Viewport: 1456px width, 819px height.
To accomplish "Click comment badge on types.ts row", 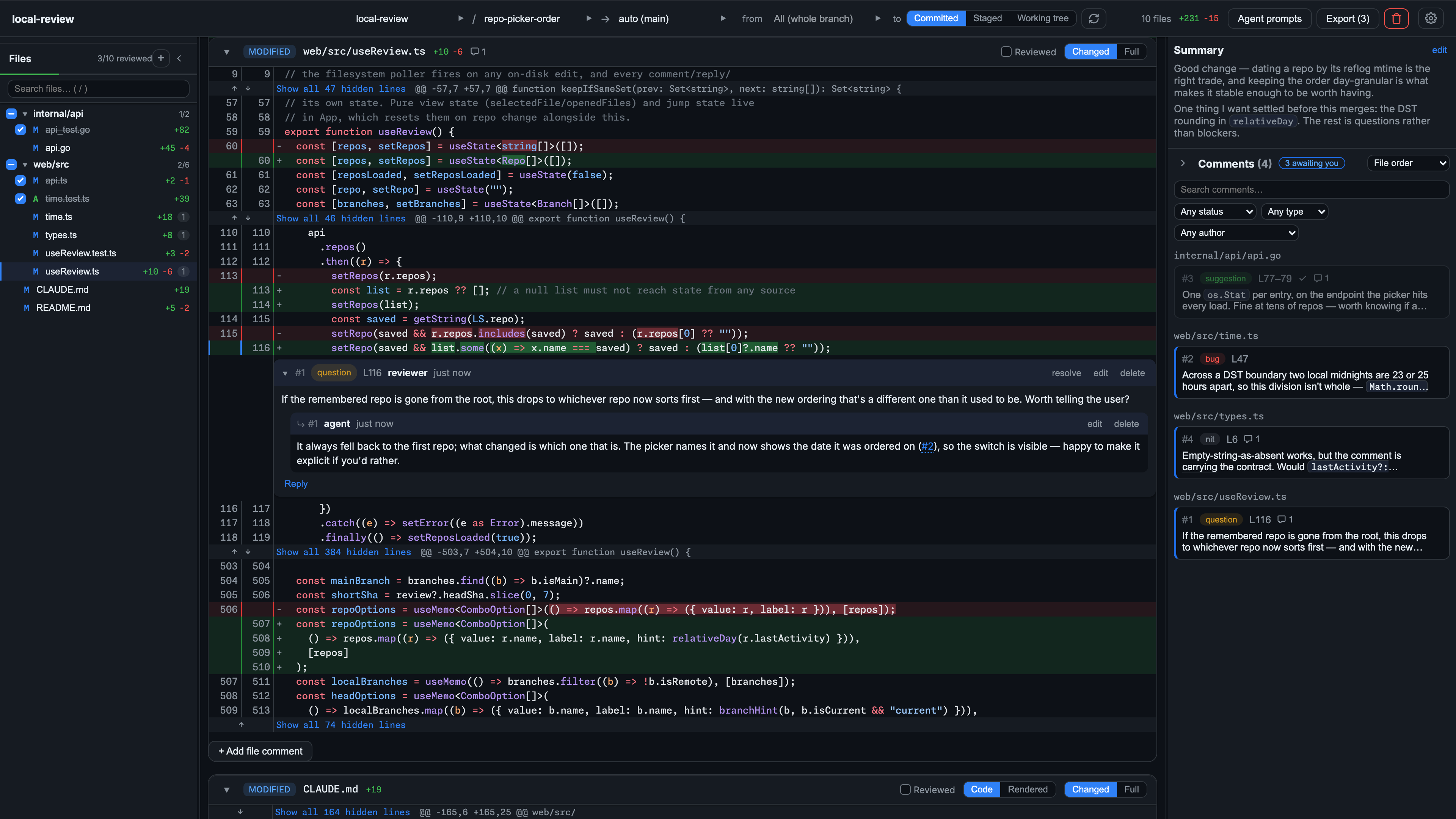I will [x=183, y=235].
